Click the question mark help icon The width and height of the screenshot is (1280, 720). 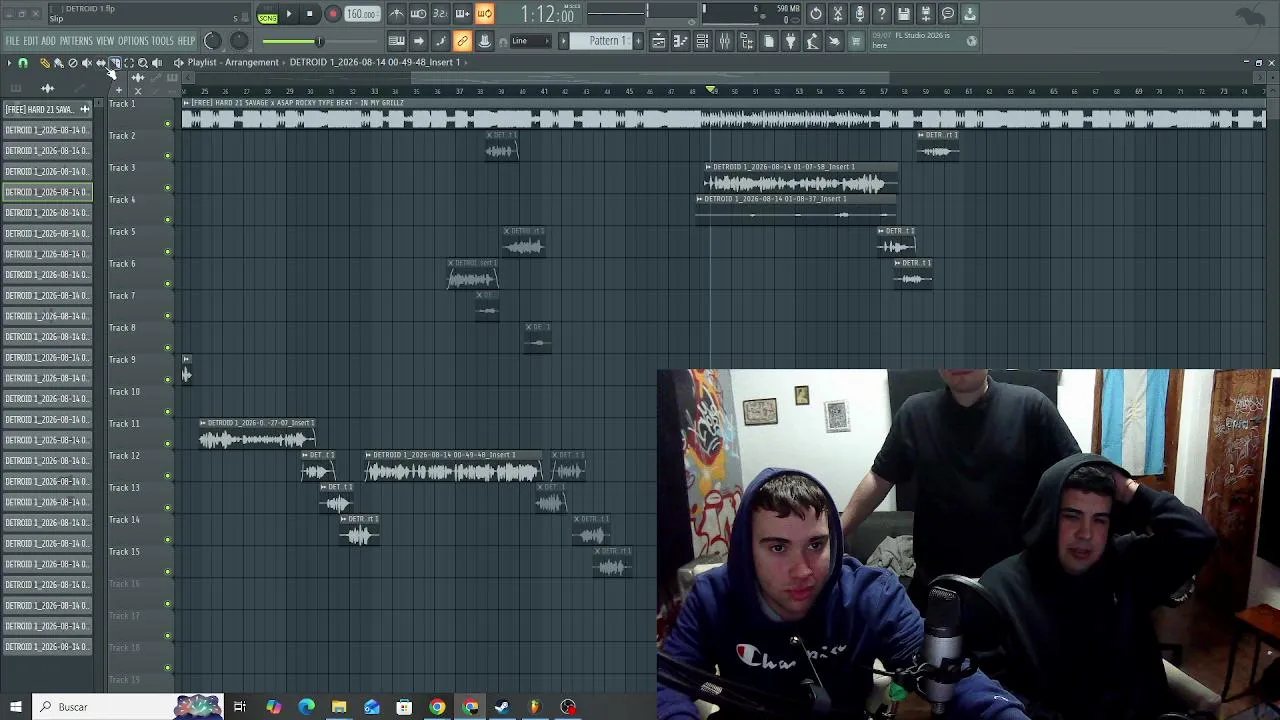click(882, 14)
